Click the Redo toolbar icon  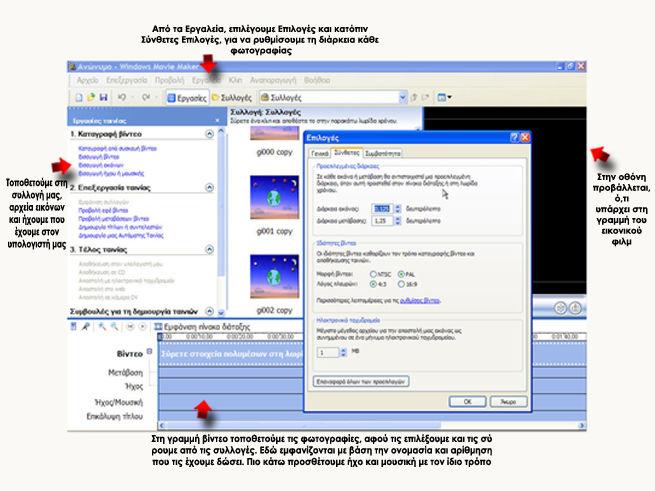tap(146, 97)
